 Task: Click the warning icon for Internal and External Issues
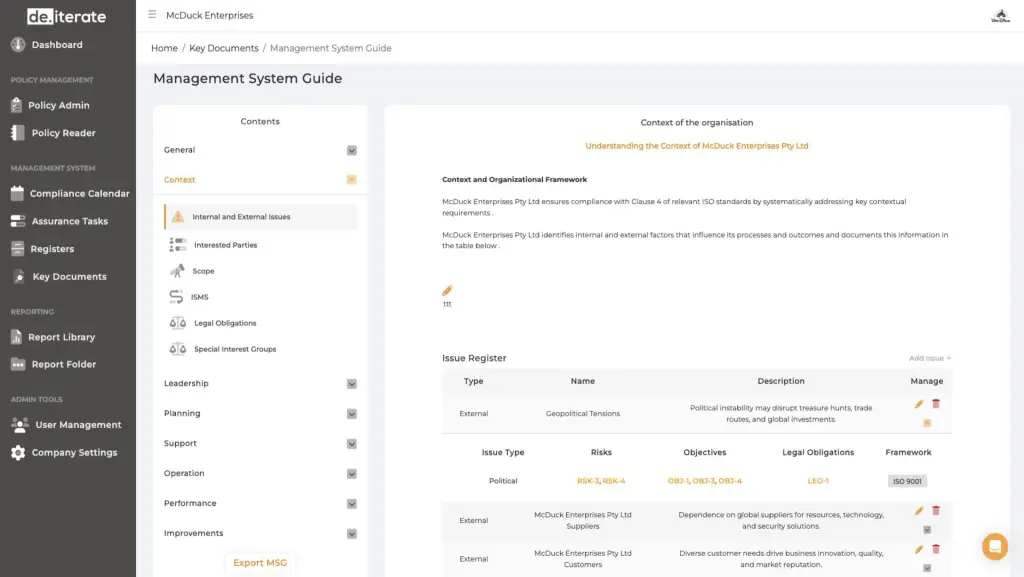click(x=178, y=217)
